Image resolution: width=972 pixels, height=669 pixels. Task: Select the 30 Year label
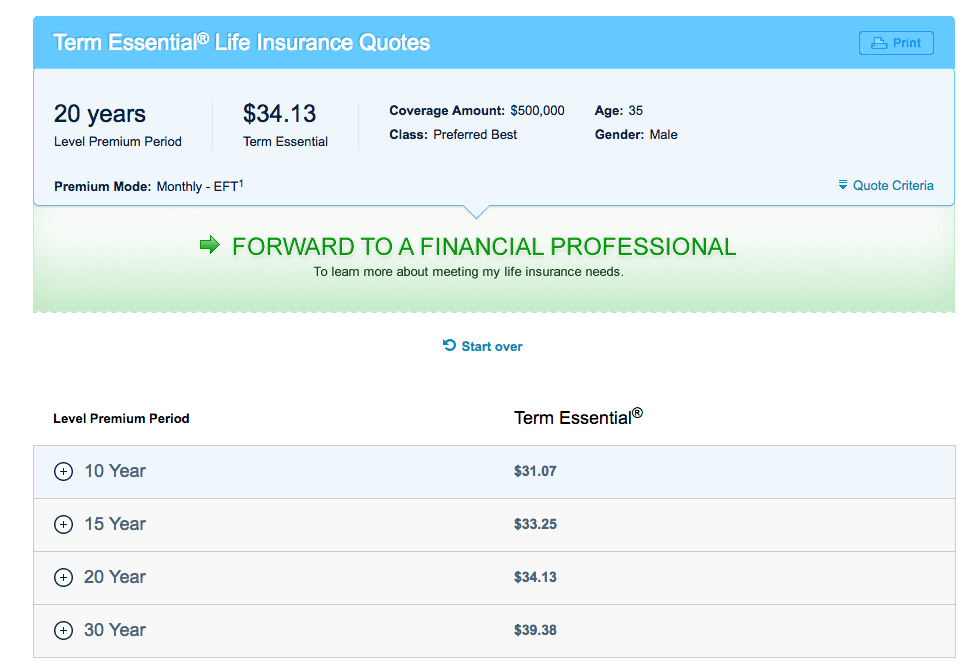click(115, 630)
